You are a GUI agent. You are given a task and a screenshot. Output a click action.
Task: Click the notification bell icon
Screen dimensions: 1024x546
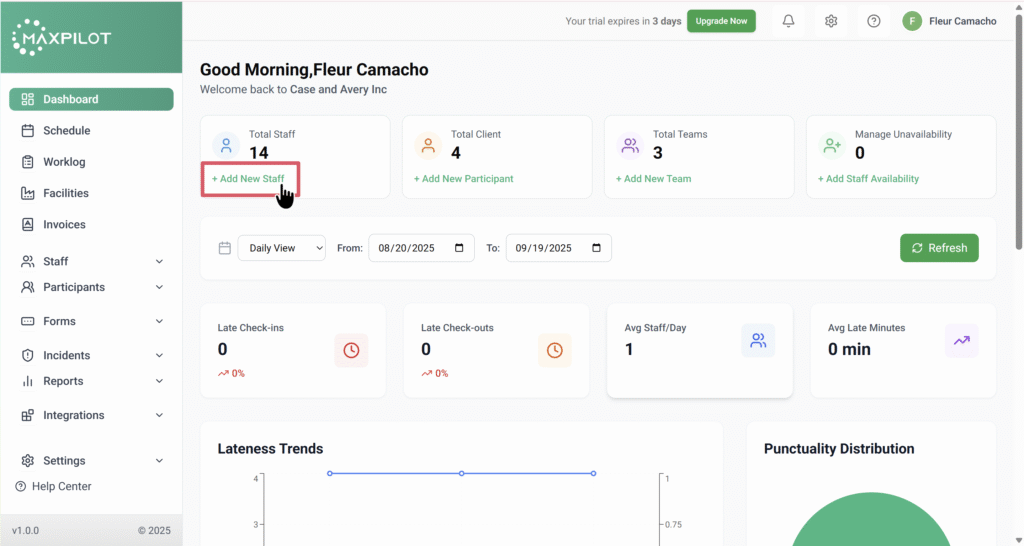789,21
